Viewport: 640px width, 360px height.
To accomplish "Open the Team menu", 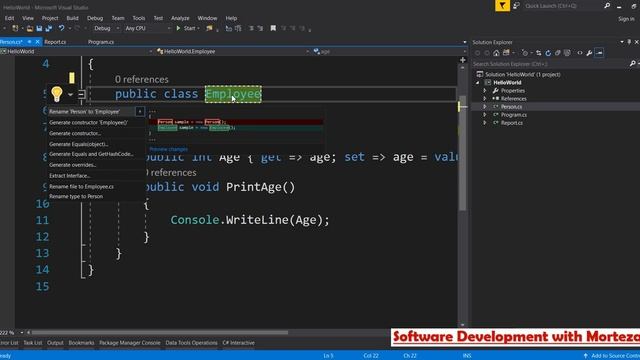I will click(x=118, y=18).
